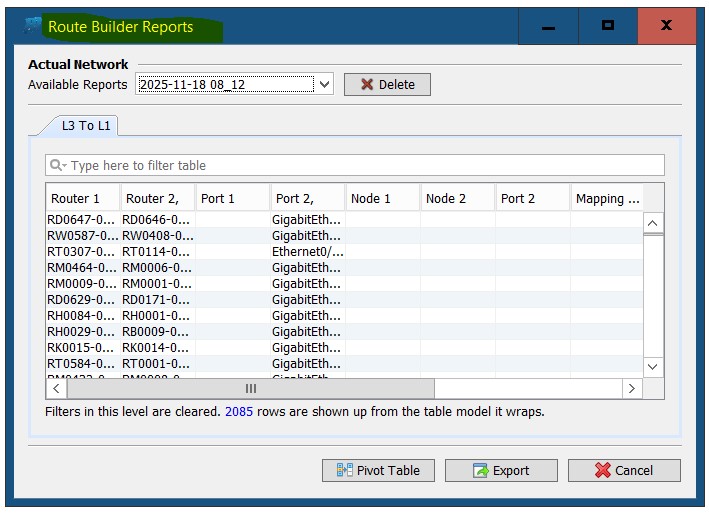Click the Pivot Table button
The width and height of the screenshot is (709, 513).
tap(385, 470)
